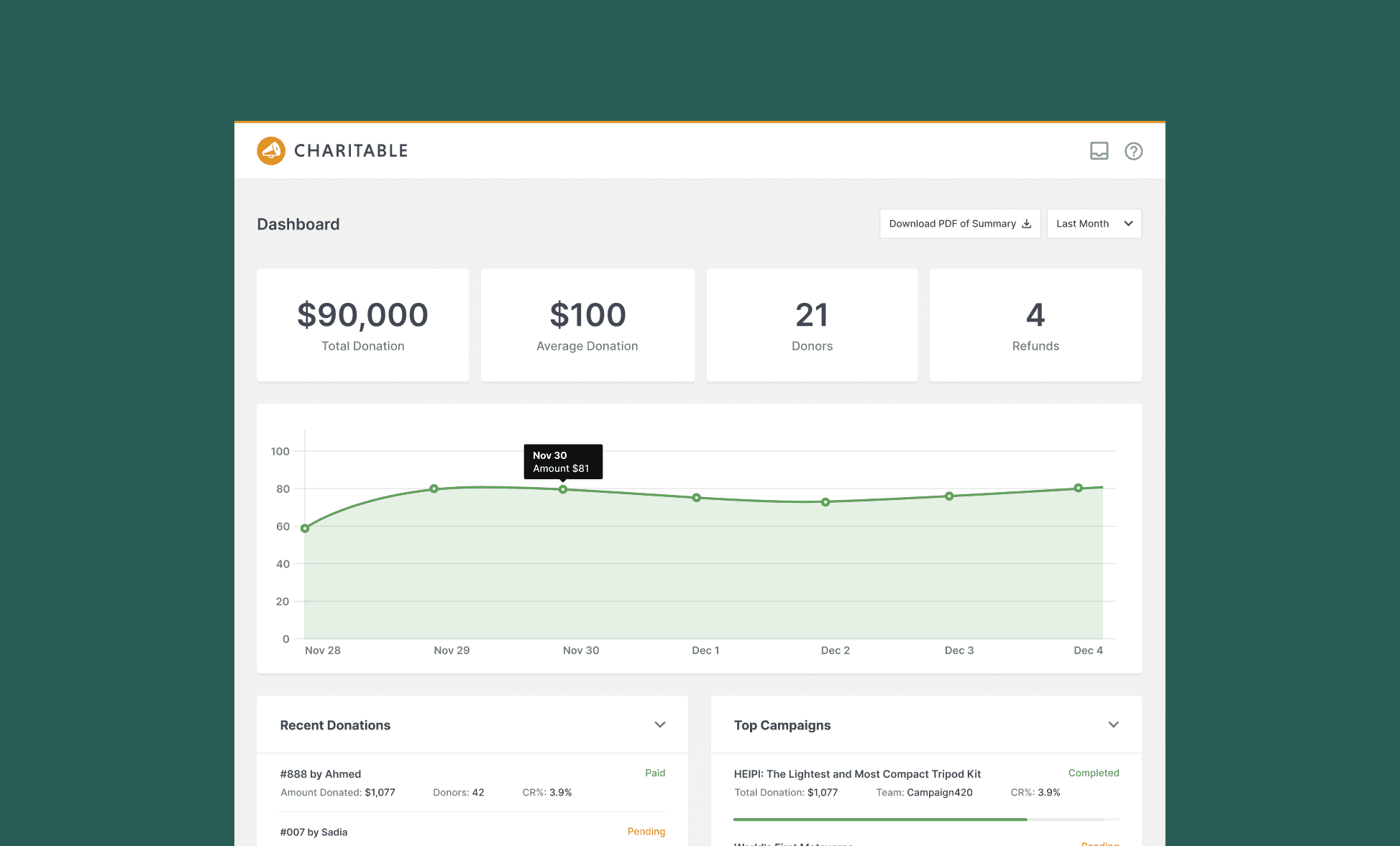Screen dimensions: 1400x846
Task: Open the HEIPI Tripod Kit campaign
Action: [x=857, y=774]
